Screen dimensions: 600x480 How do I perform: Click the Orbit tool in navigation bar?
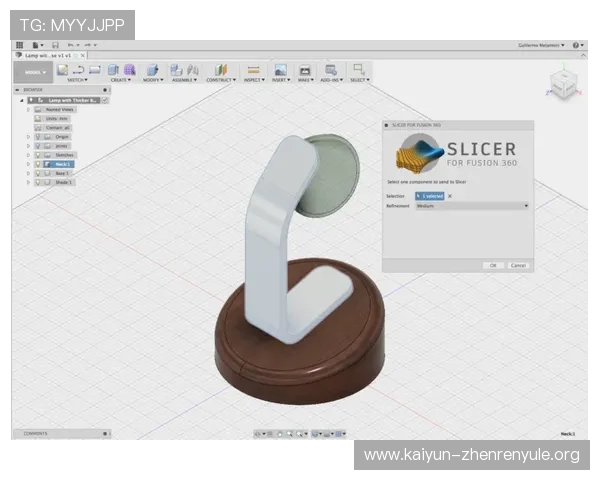point(258,434)
